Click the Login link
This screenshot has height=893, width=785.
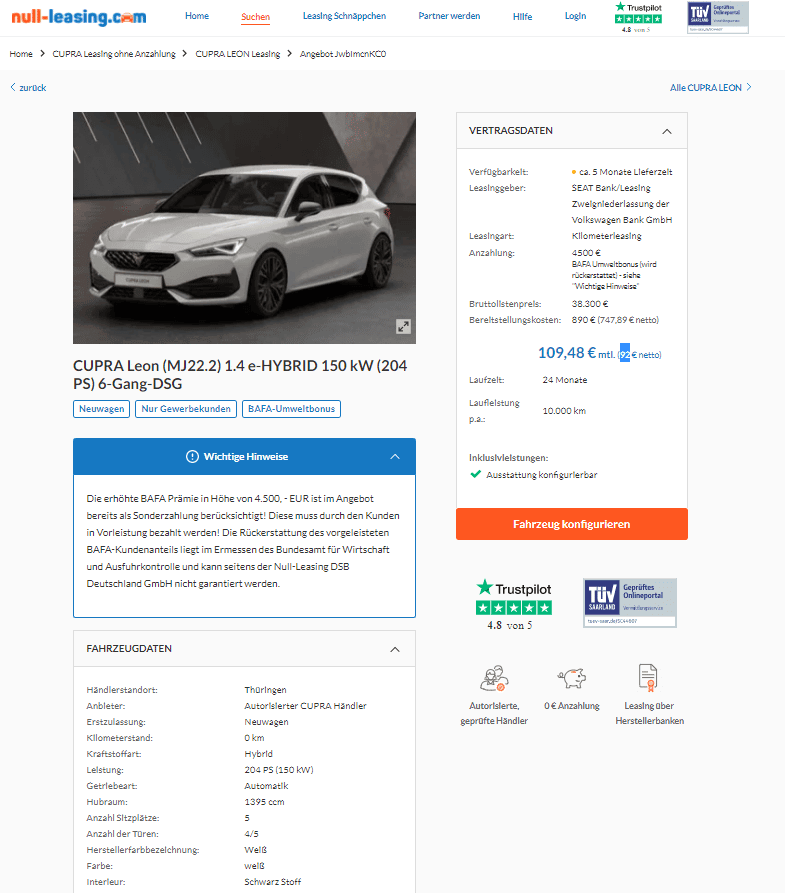(575, 16)
